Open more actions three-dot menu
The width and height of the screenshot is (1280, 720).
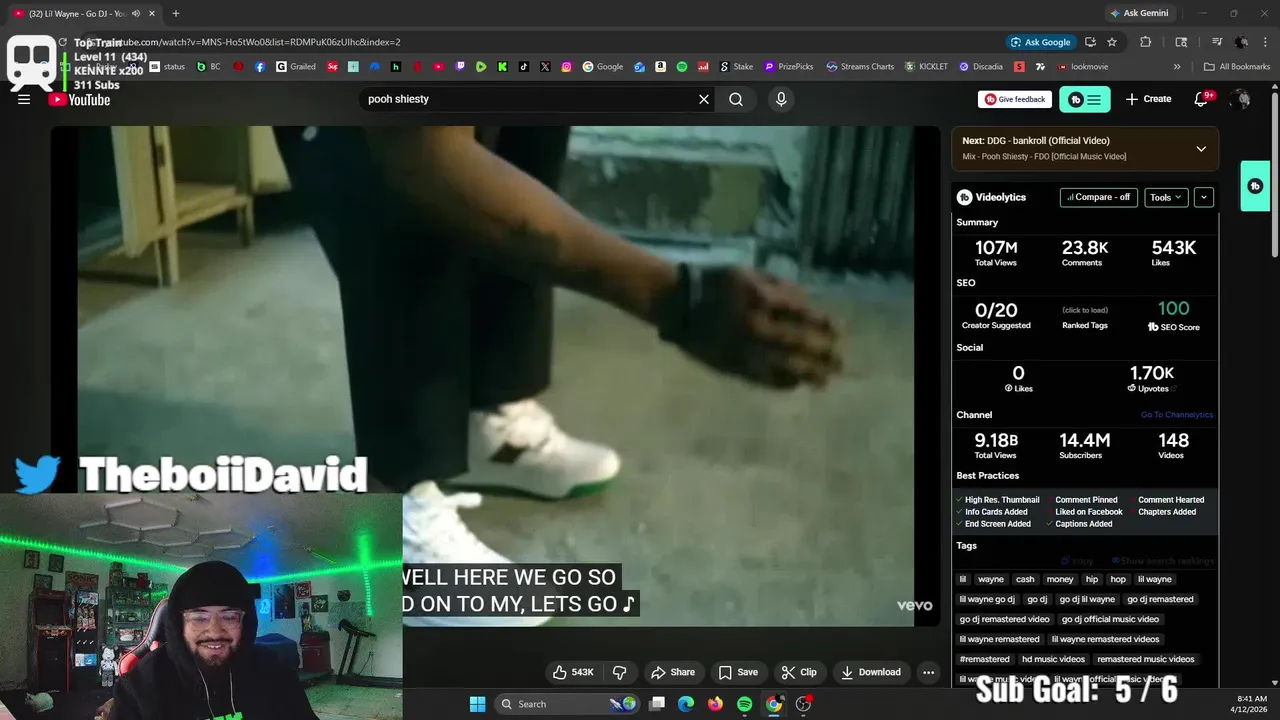[928, 672]
